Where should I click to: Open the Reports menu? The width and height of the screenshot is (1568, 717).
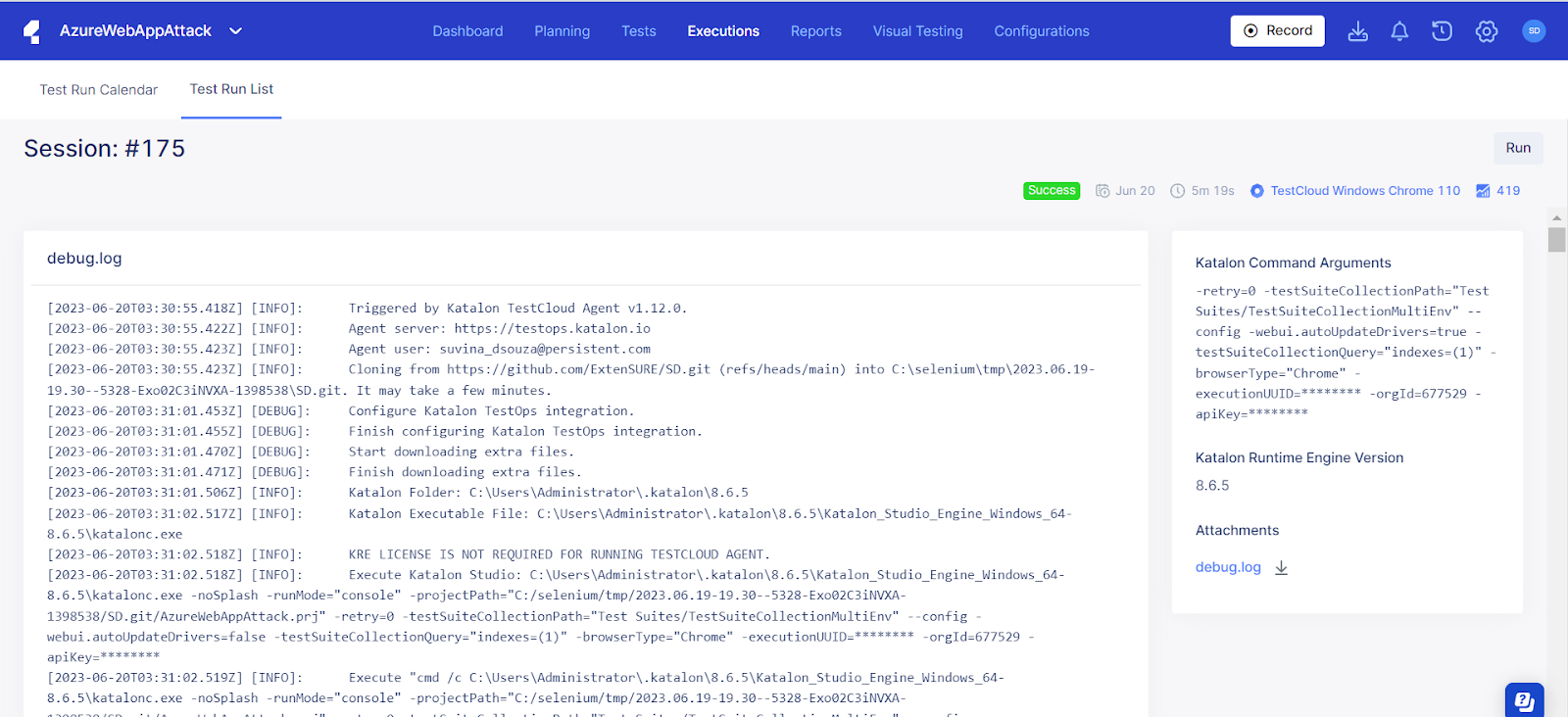(816, 31)
